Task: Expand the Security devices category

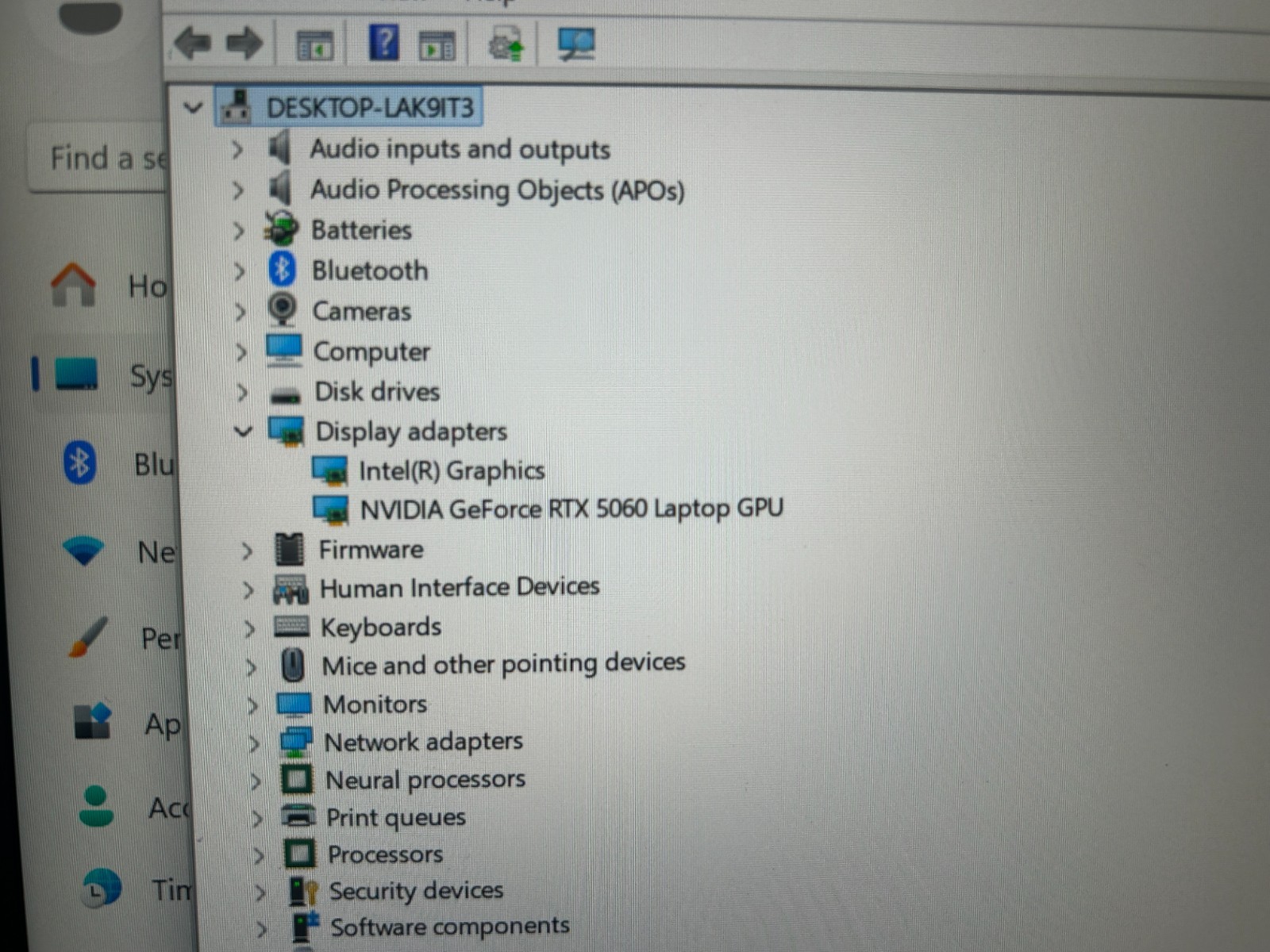Action: (260, 892)
